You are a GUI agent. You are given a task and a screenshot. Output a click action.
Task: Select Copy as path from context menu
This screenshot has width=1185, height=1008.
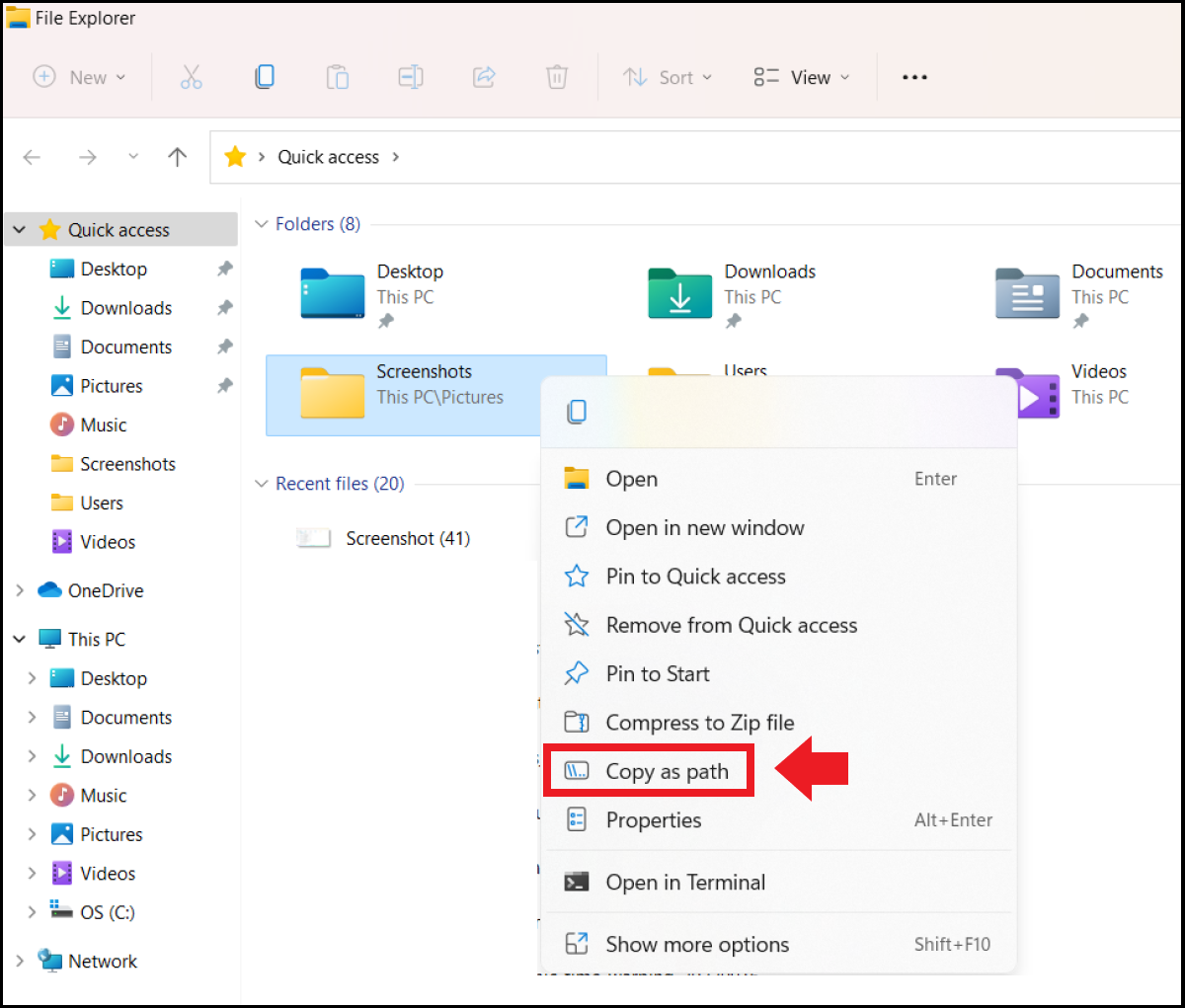[667, 771]
